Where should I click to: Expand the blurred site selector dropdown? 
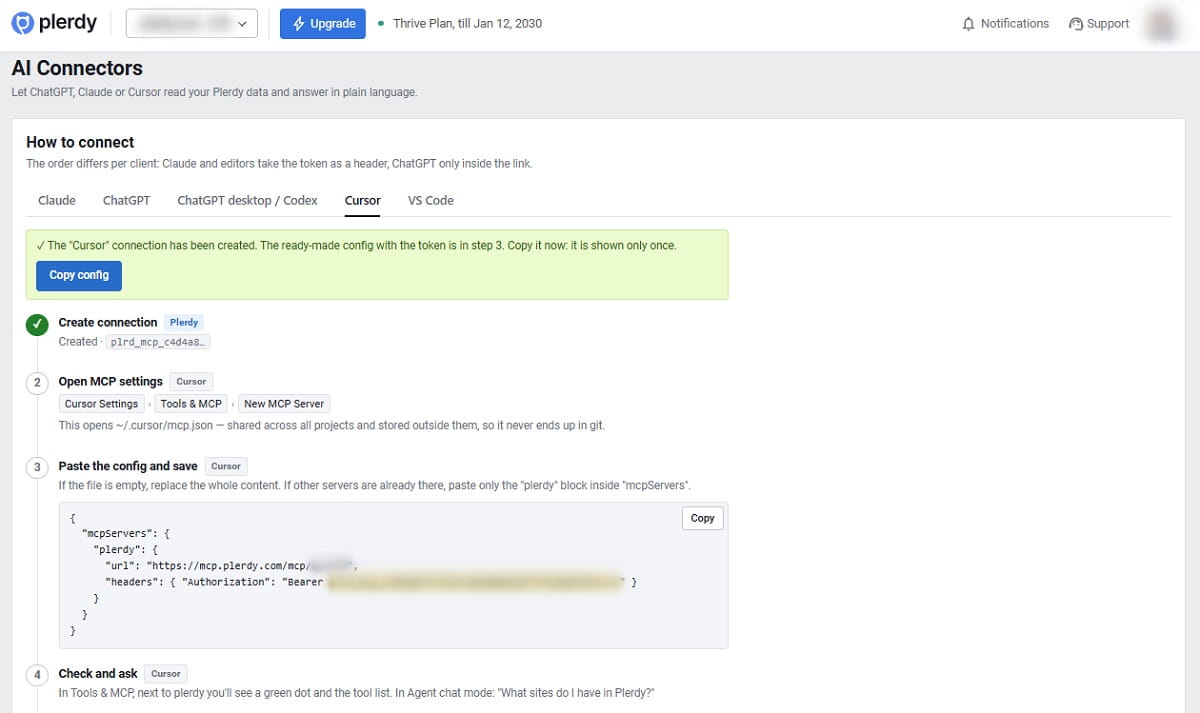[x=192, y=23]
